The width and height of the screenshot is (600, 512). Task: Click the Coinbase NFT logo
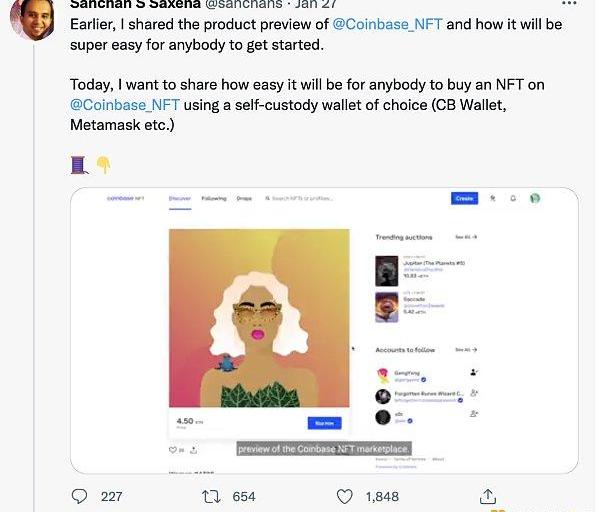pyautogui.click(x=126, y=199)
